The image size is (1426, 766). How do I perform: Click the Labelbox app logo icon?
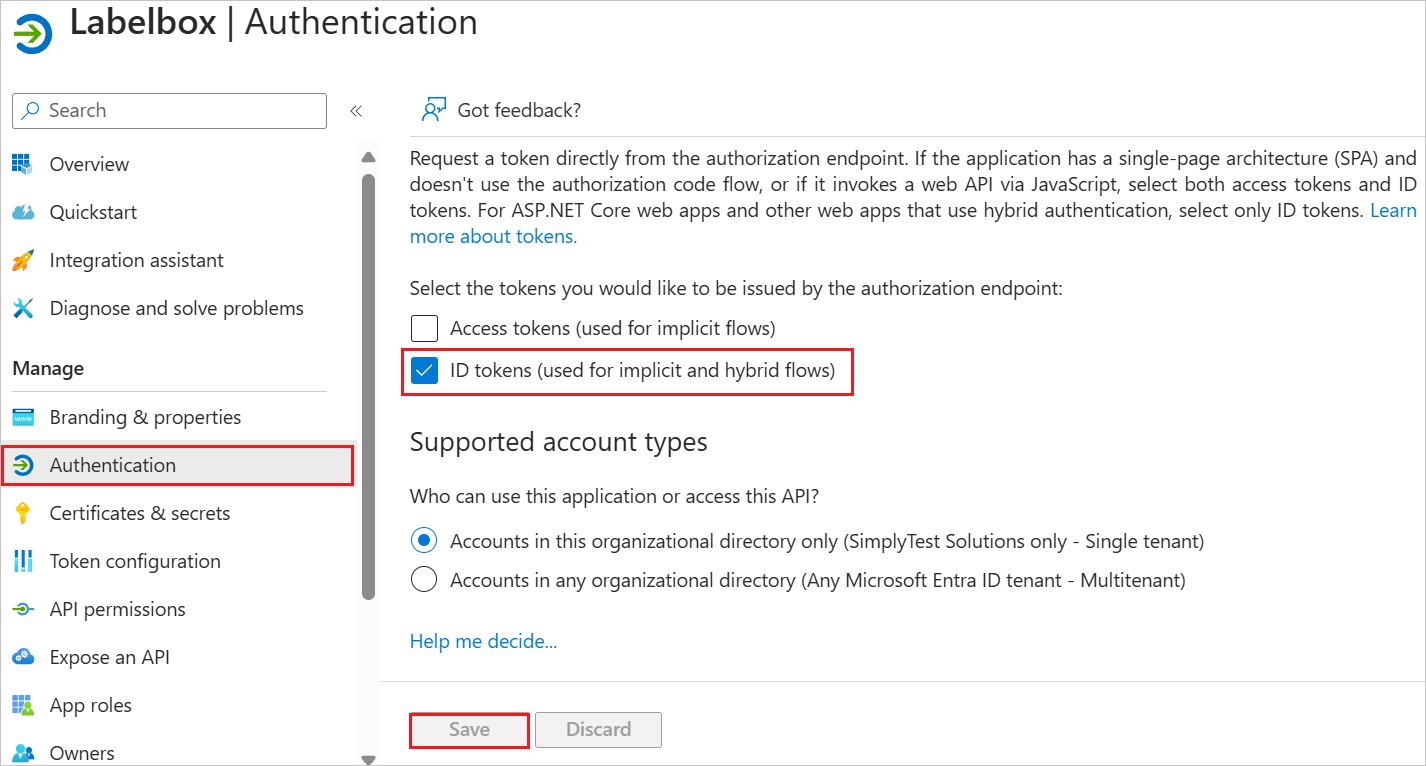34,32
